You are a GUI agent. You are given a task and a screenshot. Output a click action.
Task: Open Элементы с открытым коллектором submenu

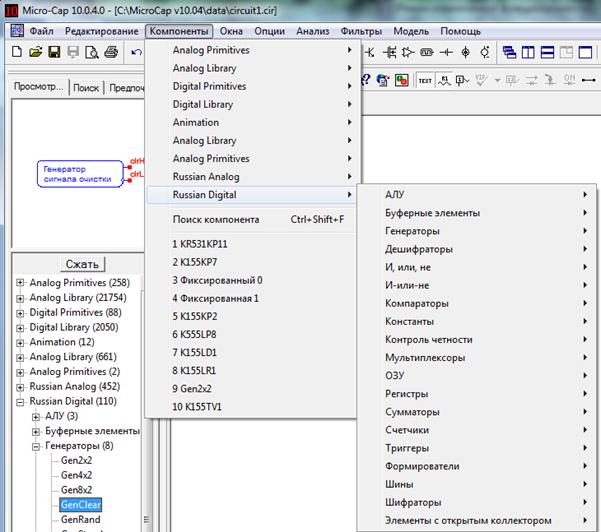point(476,521)
